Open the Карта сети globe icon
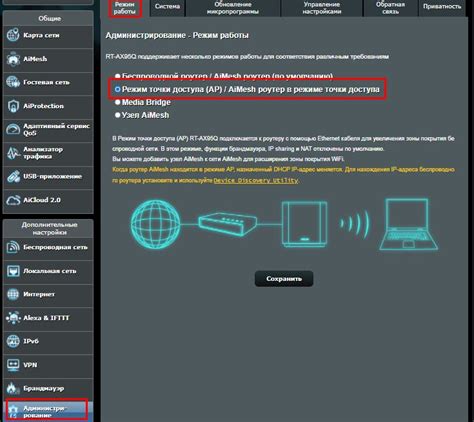The image size is (474, 422). [x=13, y=35]
